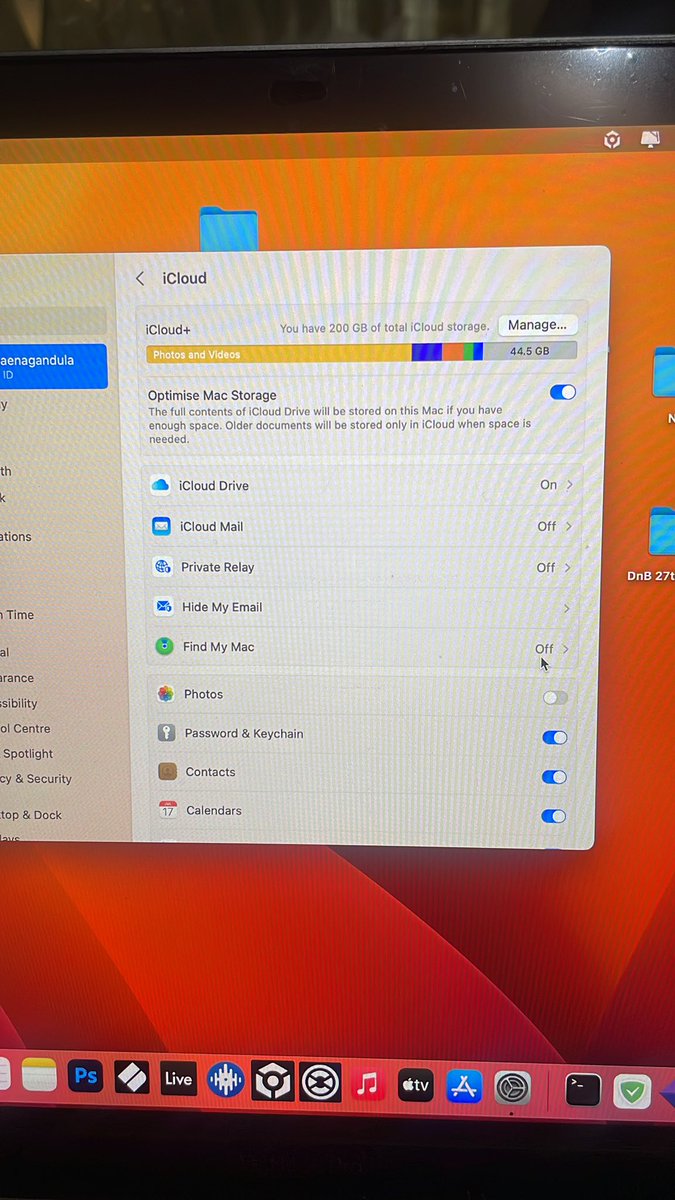Open the 'cy & Security' sidebar item
675x1200 pixels.
point(36,779)
